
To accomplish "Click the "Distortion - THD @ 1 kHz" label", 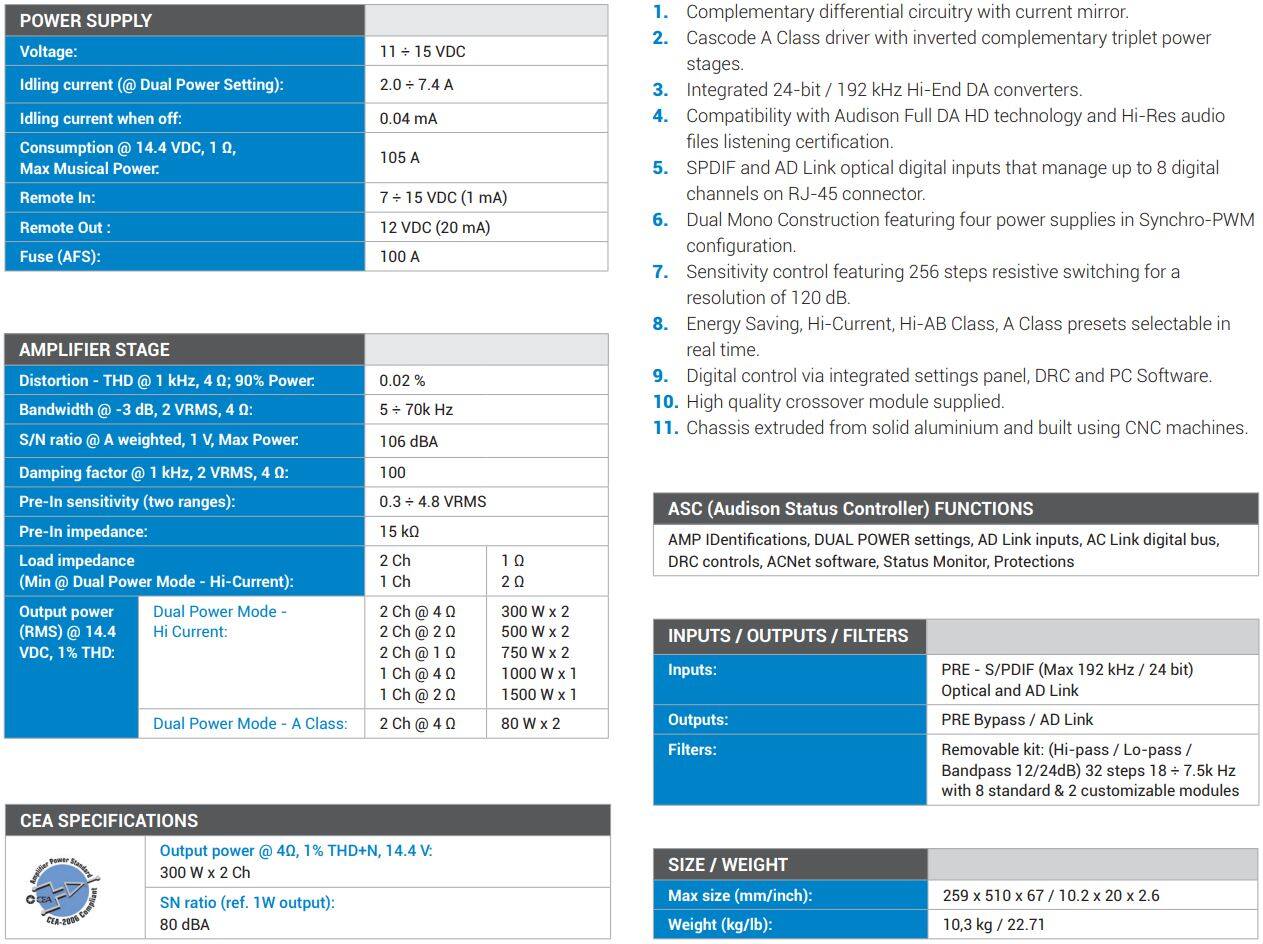I will (x=167, y=380).
